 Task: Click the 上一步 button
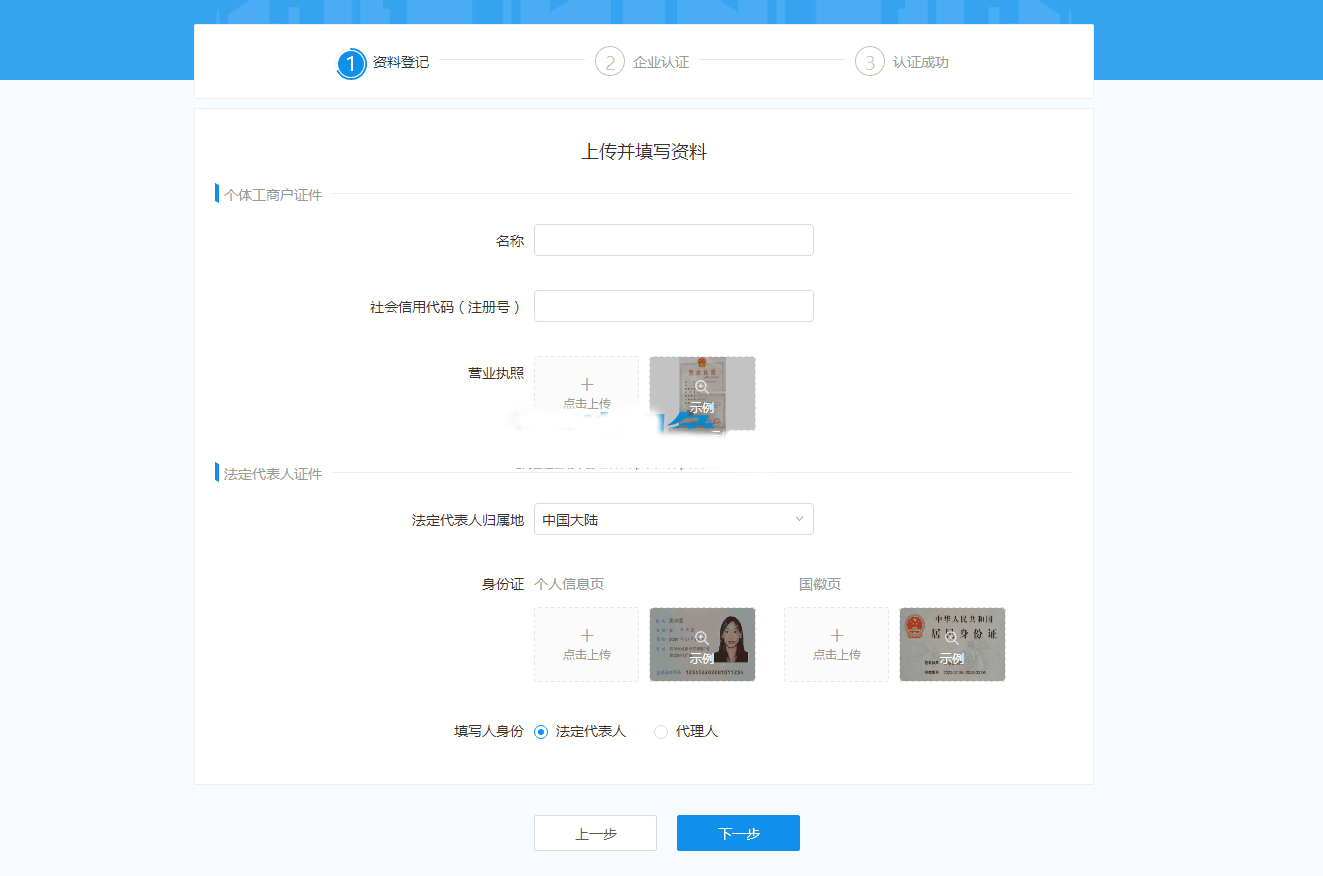(595, 833)
